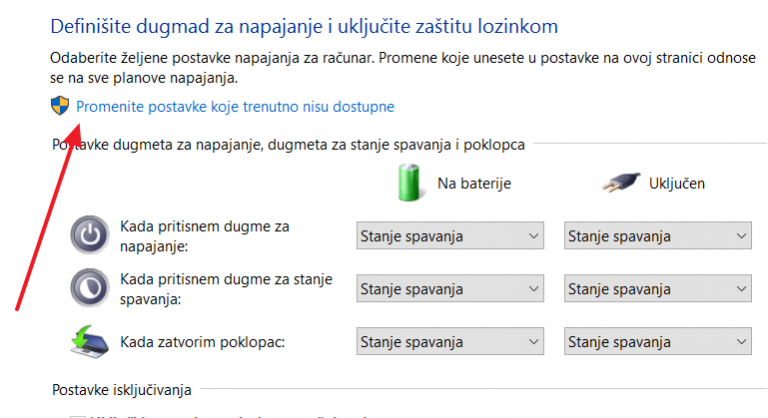Image resolution: width=768 pixels, height=418 pixels.
Task: Click the Postavke isključivanja section heading
Action: point(121,390)
